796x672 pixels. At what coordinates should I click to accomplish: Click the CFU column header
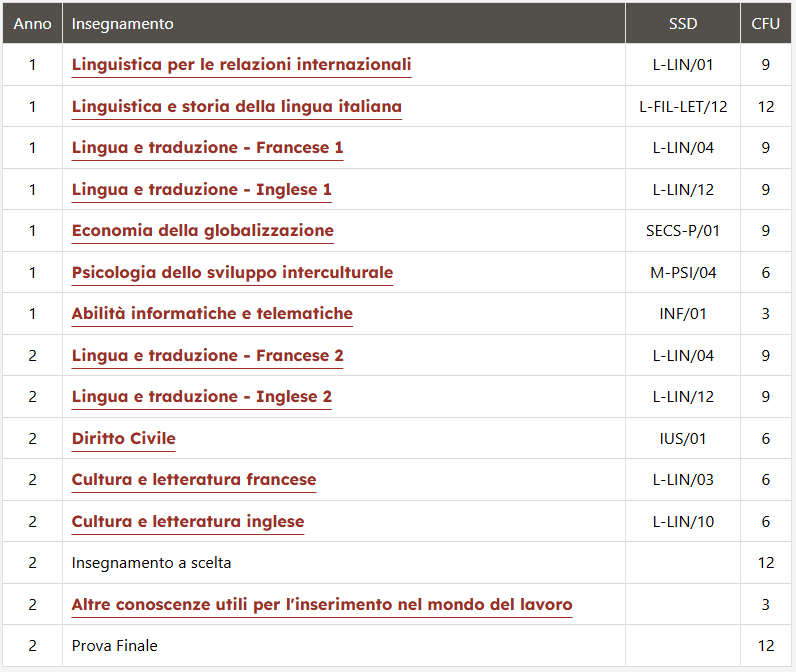coord(766,24)
